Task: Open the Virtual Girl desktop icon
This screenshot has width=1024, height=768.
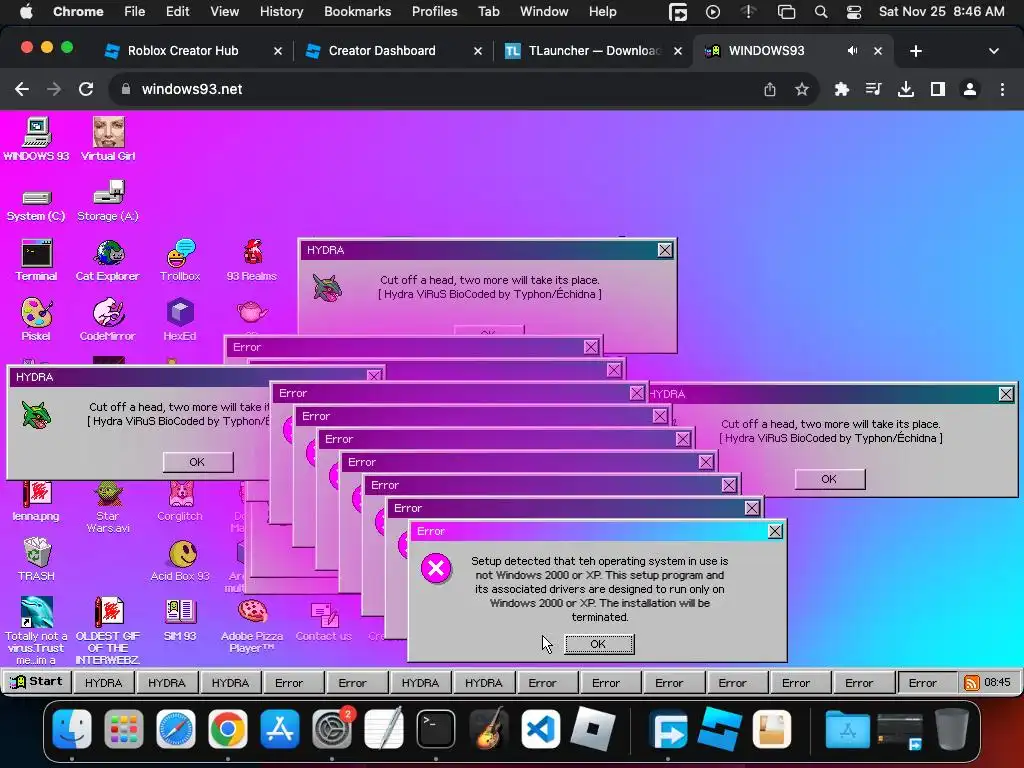Action: (x=108, y=138)
